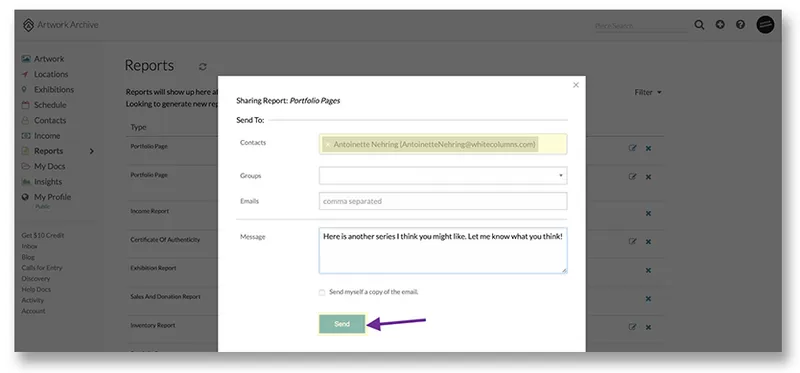
Task: Open the round profile avatar menu
Action: point(765,24)
